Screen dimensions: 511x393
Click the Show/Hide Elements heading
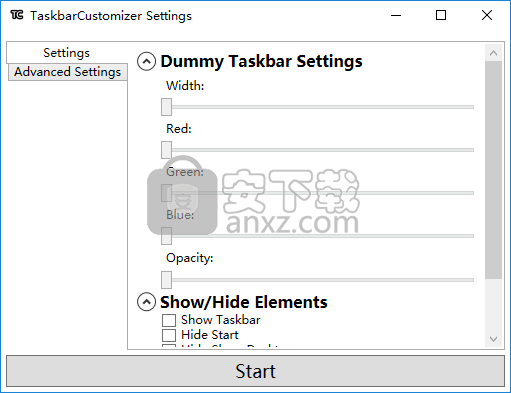(x=244, y=302)
